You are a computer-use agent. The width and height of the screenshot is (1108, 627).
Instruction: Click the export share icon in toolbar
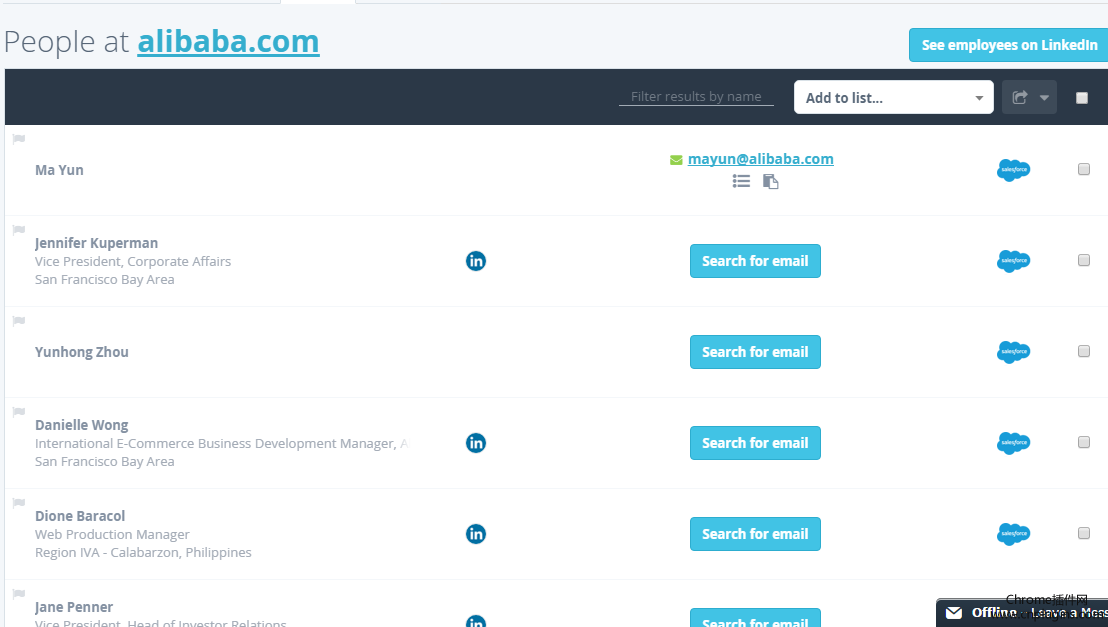coord(1020,98)
